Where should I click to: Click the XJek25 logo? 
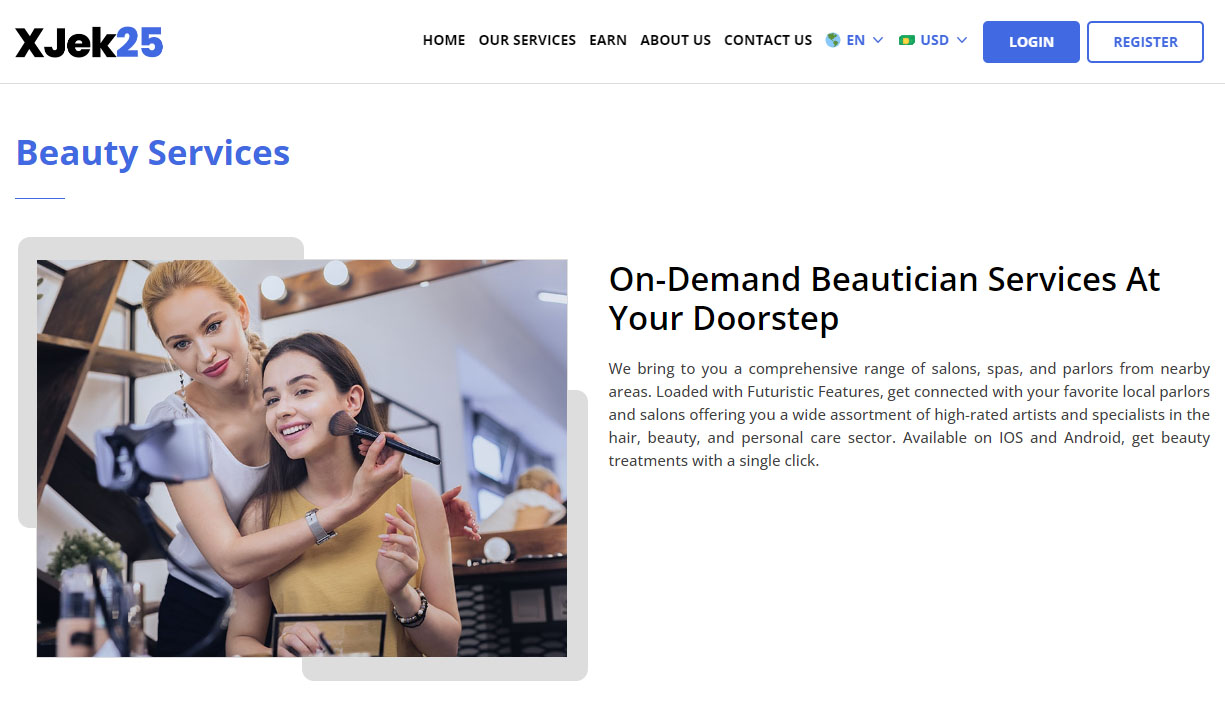pyautogui.click(x=89, y=41)
